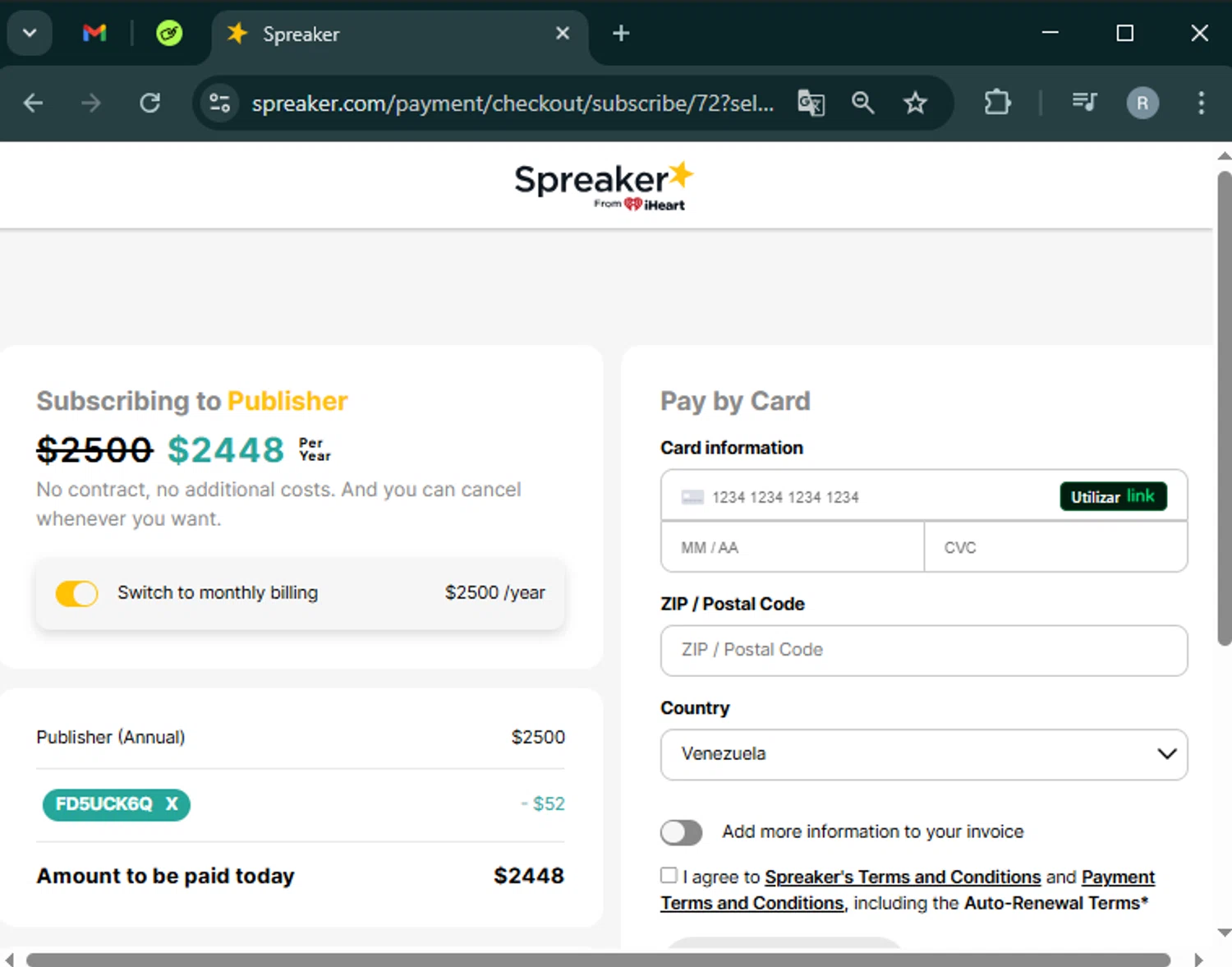This screenshot has height=967, width=1232.
Task: Open the tab search dropdown arrow
Action: pyautogui.click(x=30, y=33)
